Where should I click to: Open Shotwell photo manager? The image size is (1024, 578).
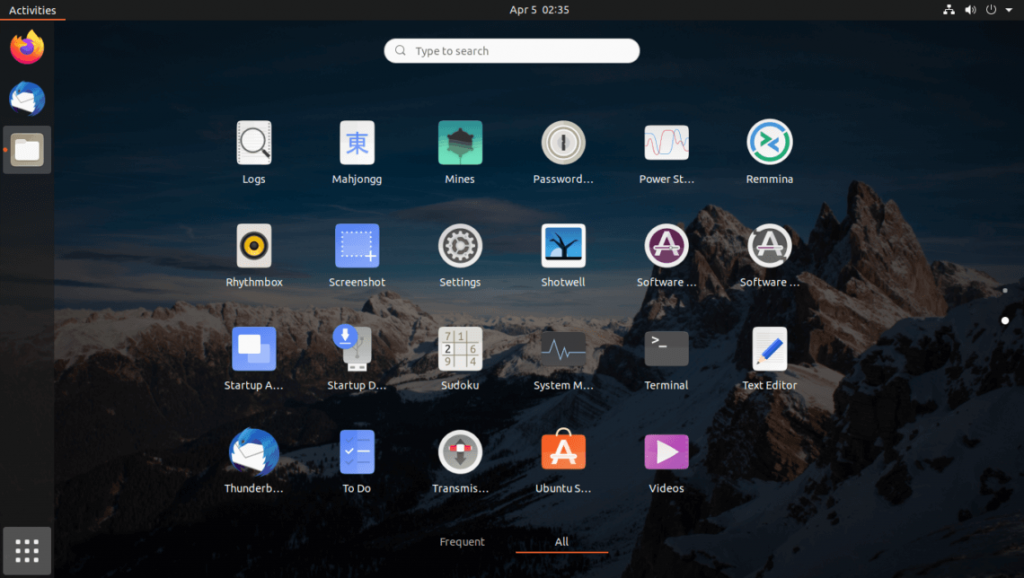[563, 244]
